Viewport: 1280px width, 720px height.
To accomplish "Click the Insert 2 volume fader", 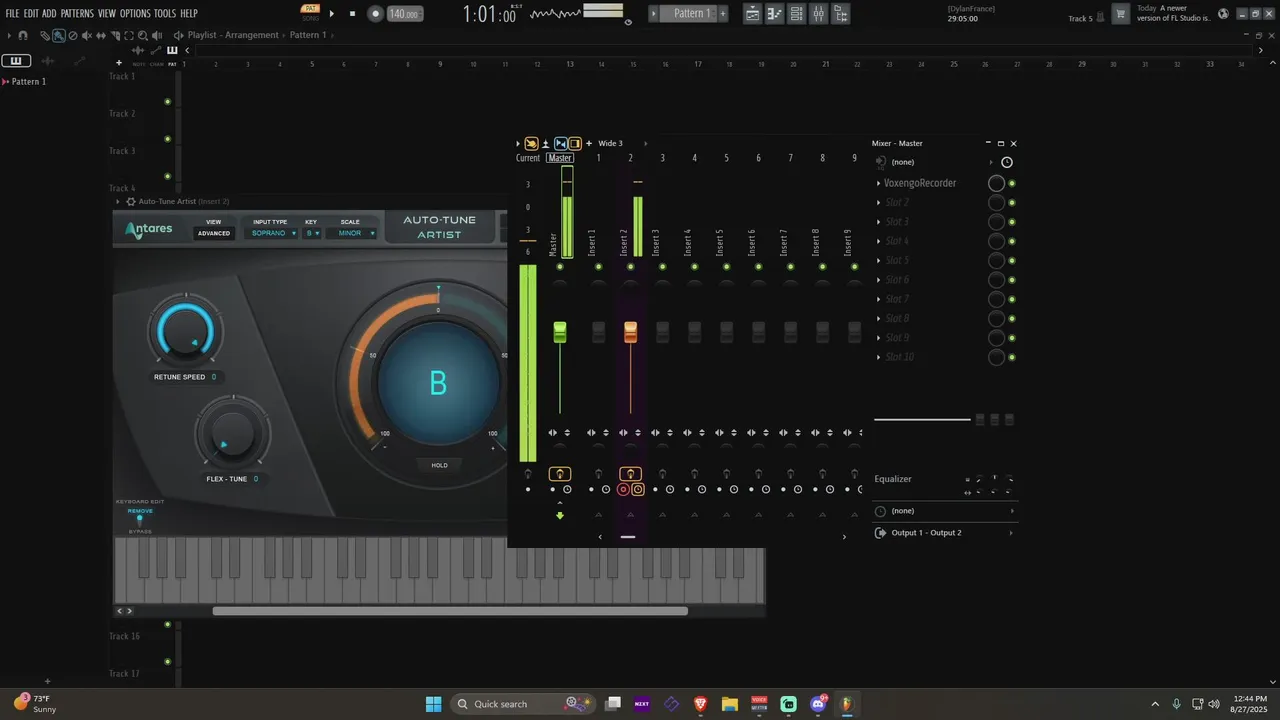I will [x=631, y=333].
